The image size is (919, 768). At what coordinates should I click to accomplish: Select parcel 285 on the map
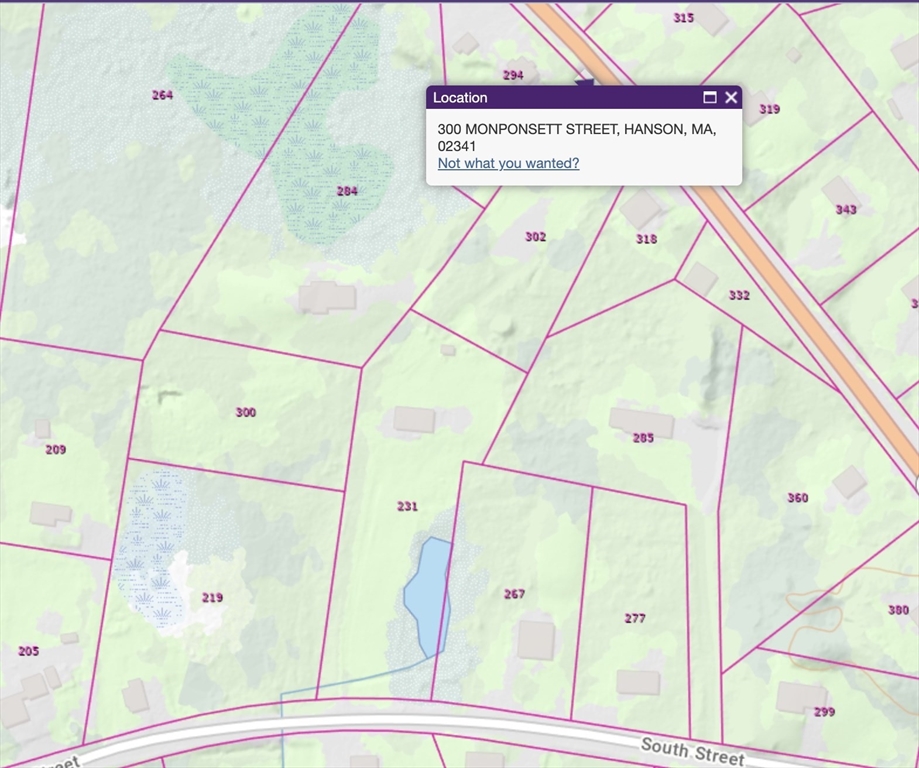643,437
